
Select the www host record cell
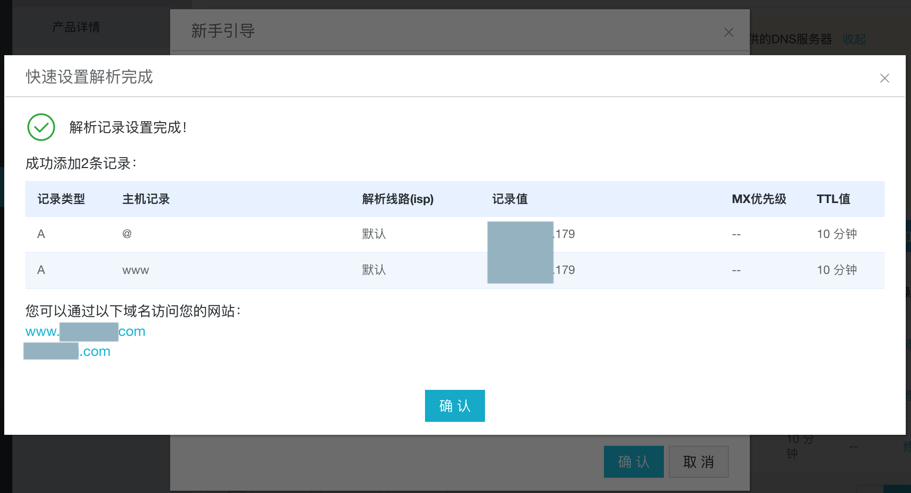click(x=135, y=270)
